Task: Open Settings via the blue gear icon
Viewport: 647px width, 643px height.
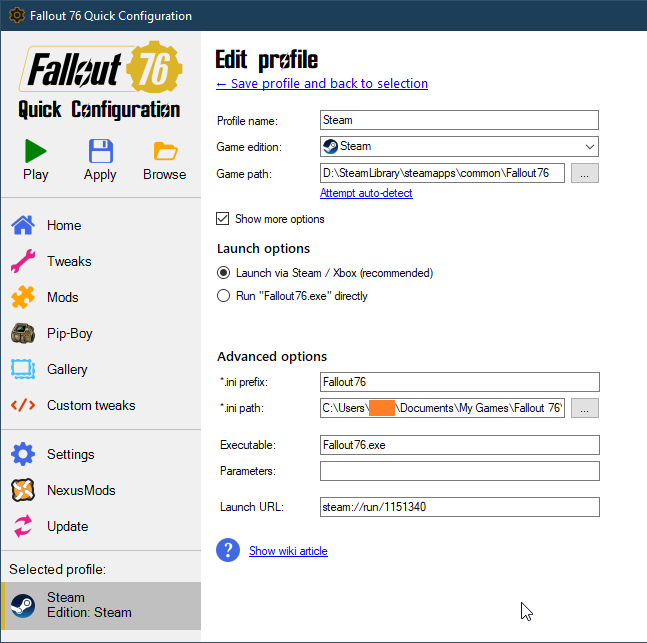Action: pos(23,454)
